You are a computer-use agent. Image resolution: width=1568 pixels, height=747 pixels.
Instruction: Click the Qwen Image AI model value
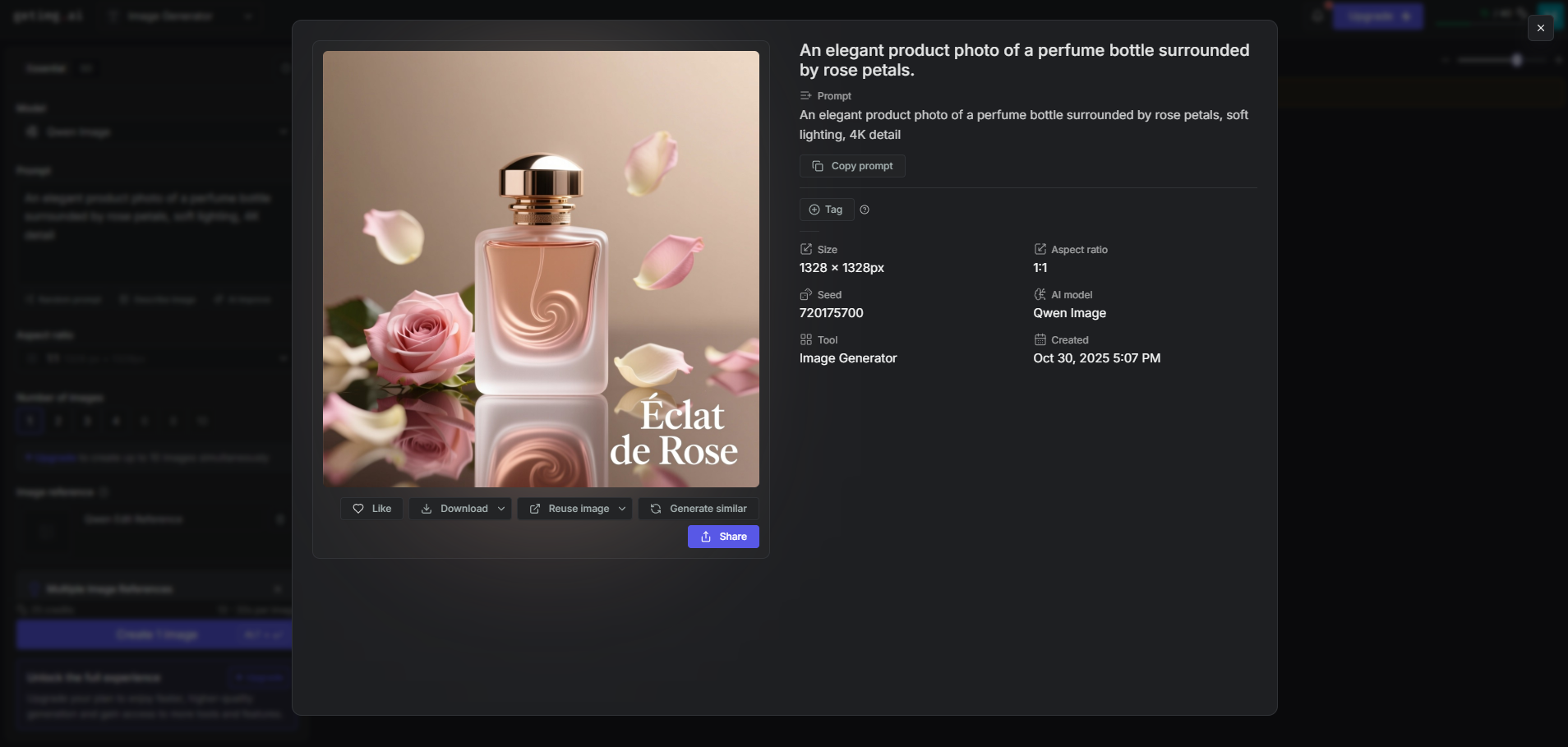[x=1069, y=313]
